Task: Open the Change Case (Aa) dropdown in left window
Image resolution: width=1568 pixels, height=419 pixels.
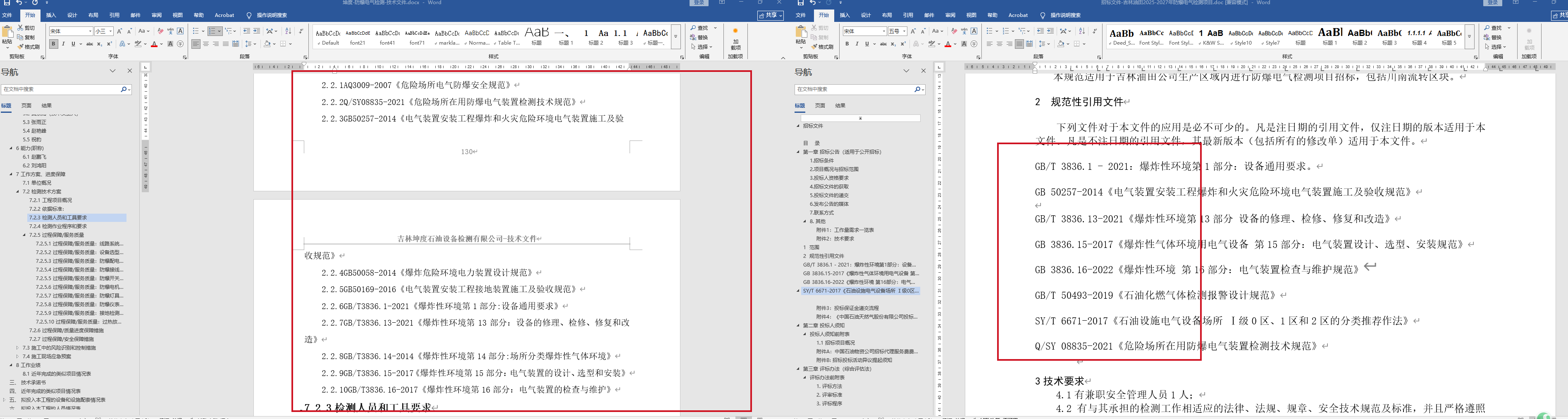Action: pyautogui.click(x=143, y=31)
